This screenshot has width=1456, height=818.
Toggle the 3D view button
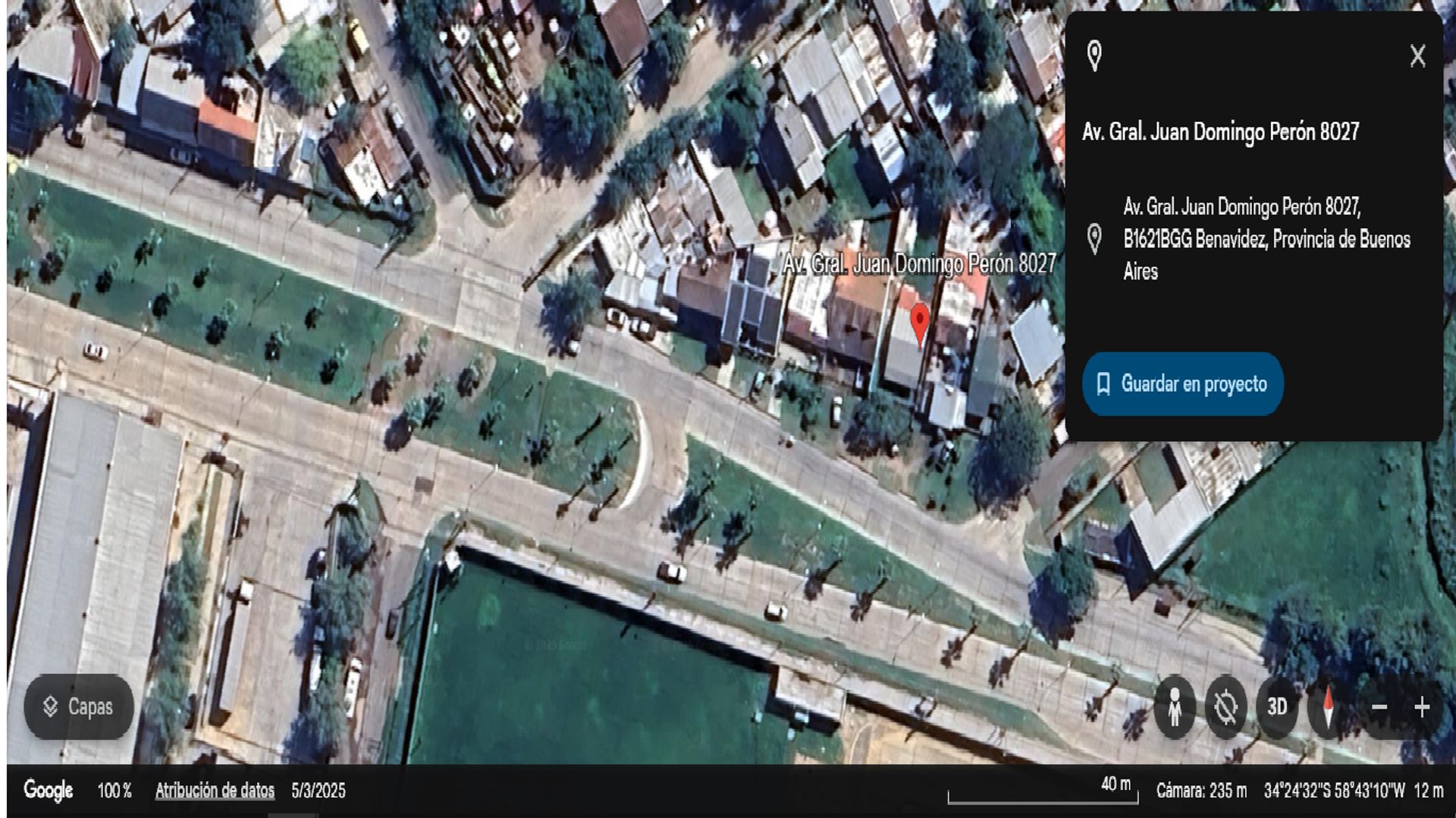[1277, 707]
